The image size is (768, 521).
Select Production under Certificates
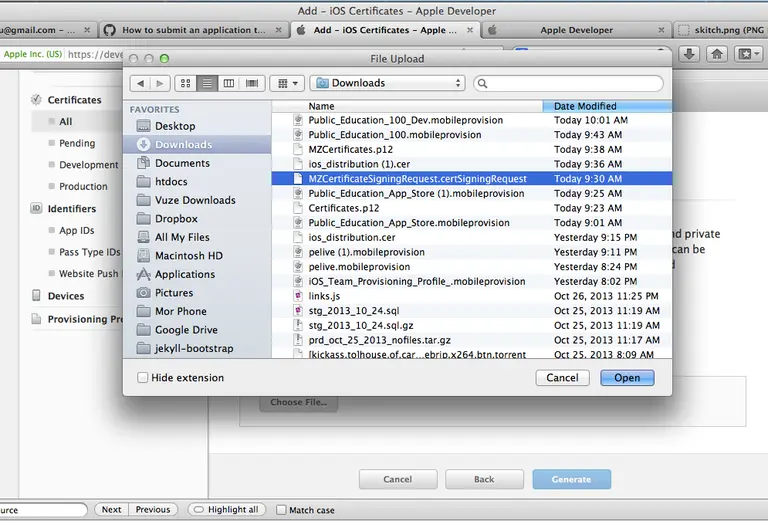tap(83, 187)
